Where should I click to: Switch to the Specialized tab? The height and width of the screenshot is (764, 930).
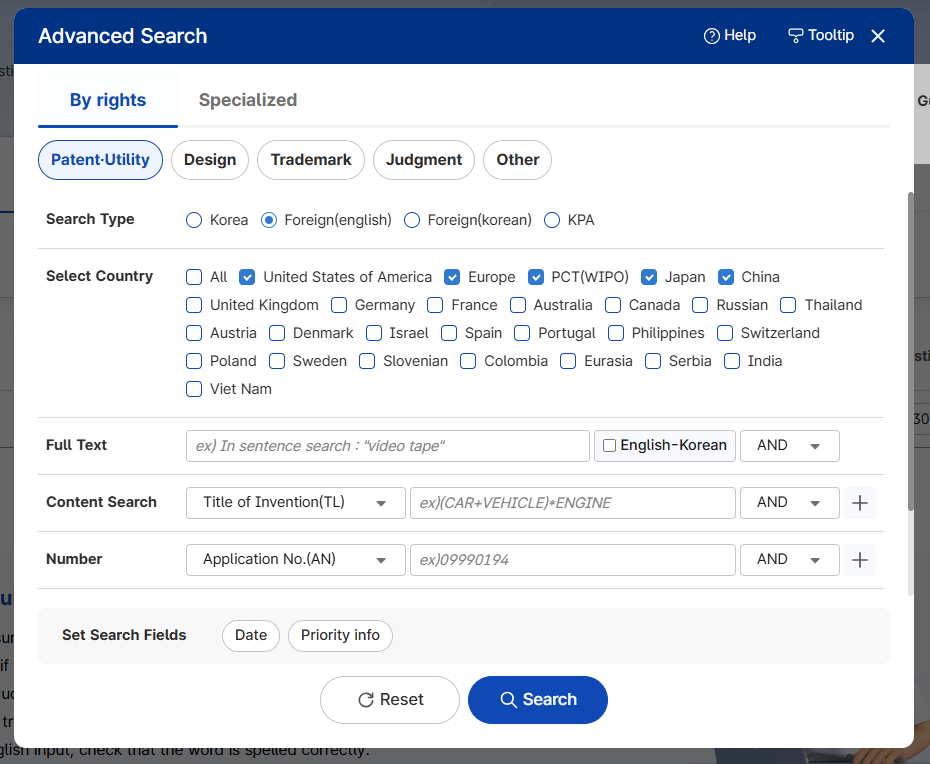[248, 100]
